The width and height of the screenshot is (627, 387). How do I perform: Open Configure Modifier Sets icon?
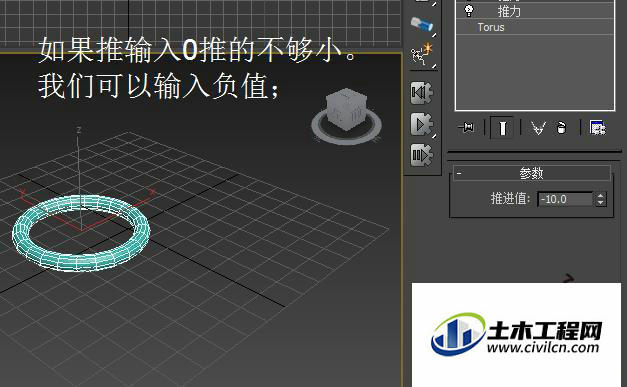(x=597, y=128)
